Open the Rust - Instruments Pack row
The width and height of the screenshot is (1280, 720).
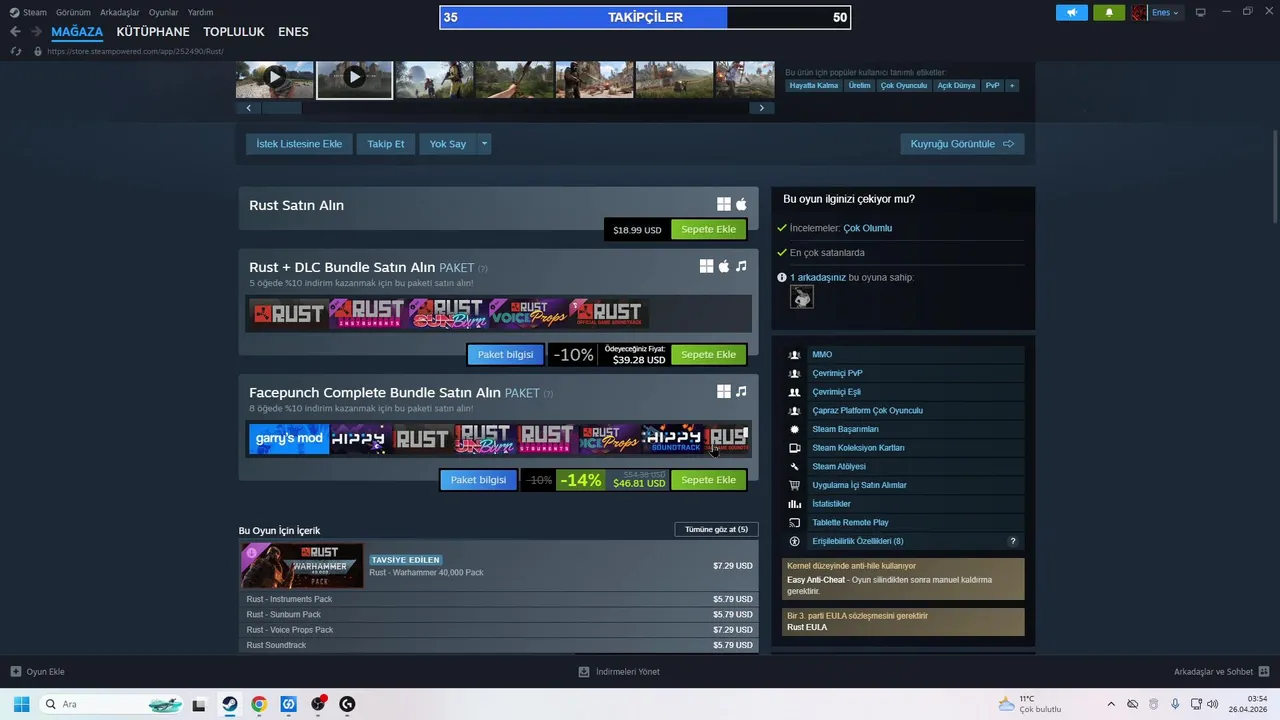(x=498, y=599)
